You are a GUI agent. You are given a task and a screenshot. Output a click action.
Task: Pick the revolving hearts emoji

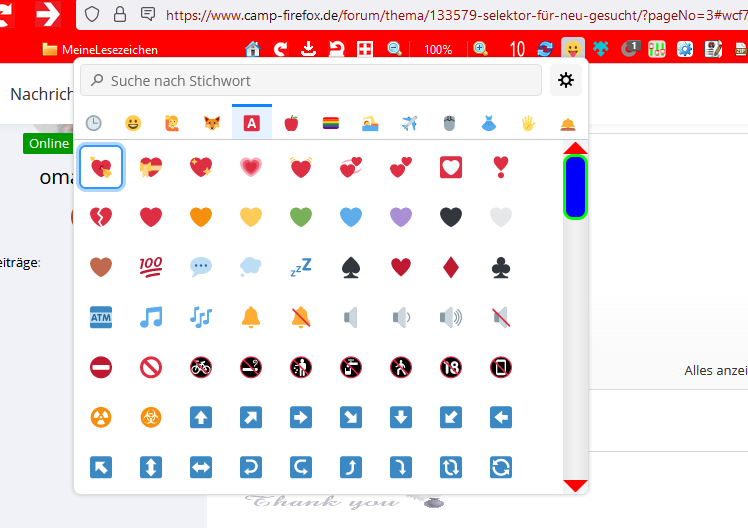pyautogui.click(x=351, y=167)
